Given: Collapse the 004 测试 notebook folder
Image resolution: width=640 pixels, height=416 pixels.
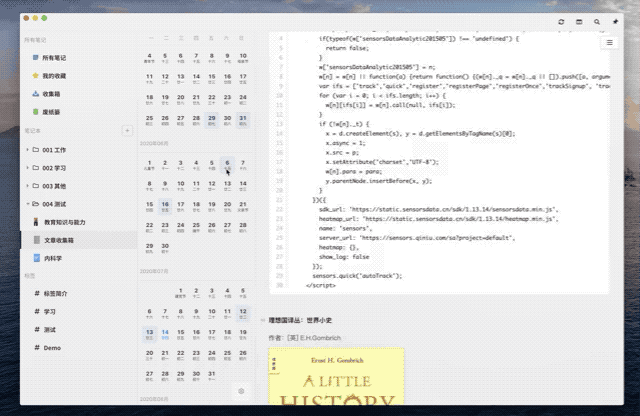Looking at the screenshot, I should (27, 204).
